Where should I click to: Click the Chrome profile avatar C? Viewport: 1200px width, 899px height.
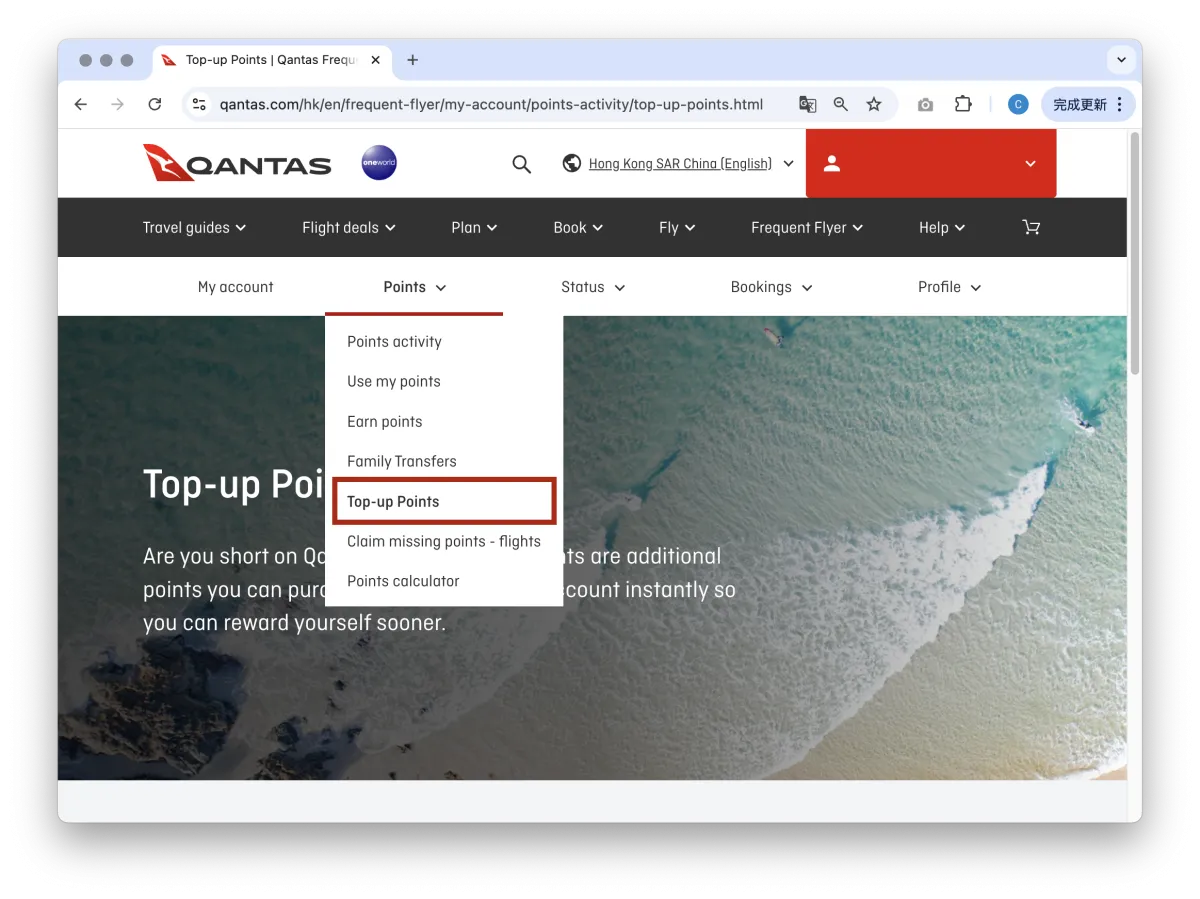coord(1017,103)
